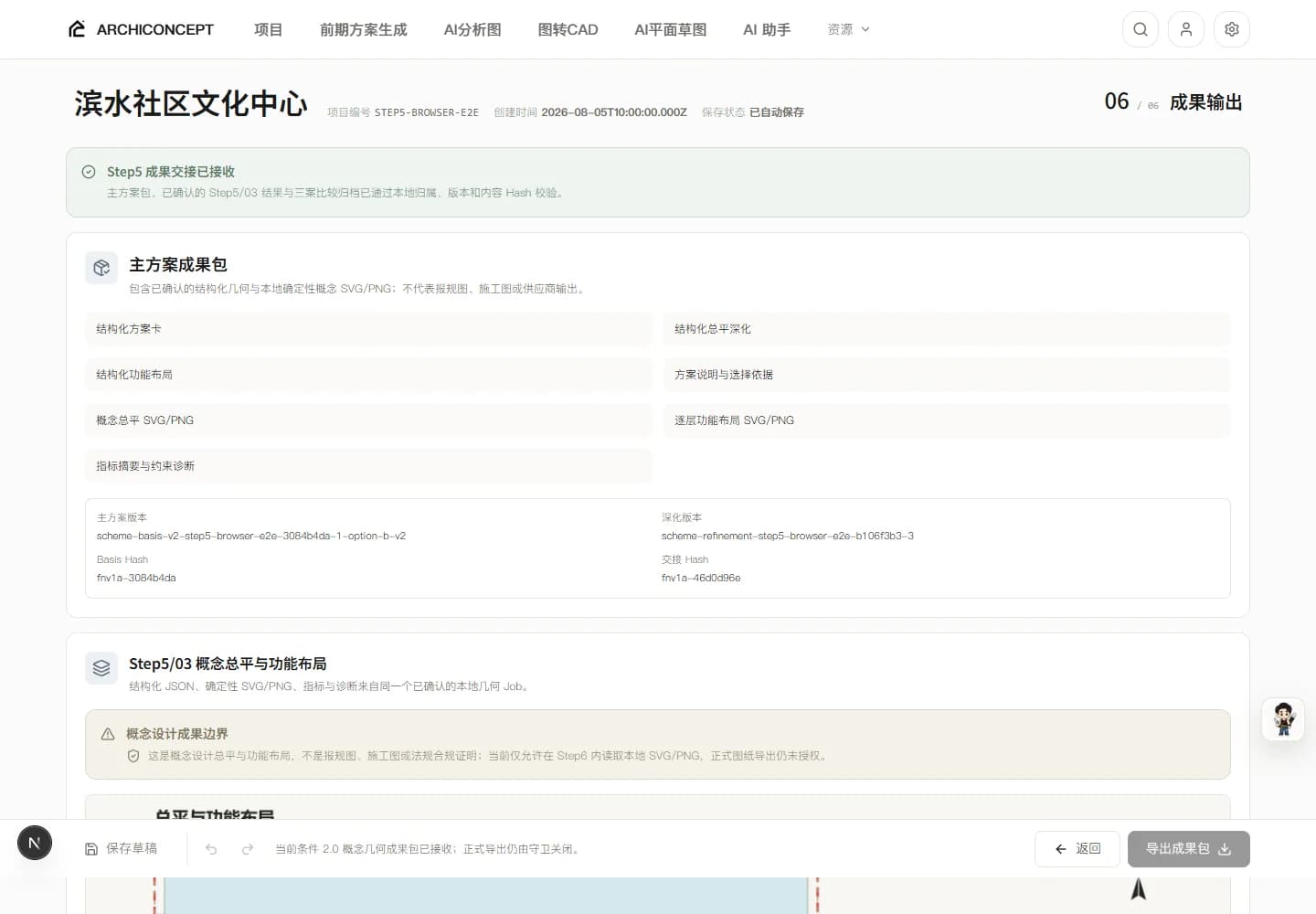The height and width of the screenshot is (914, 1316).
Task: Select the 概念总平 SVG/PNG item
Action: pyautogui.click(x=369, y=420)
